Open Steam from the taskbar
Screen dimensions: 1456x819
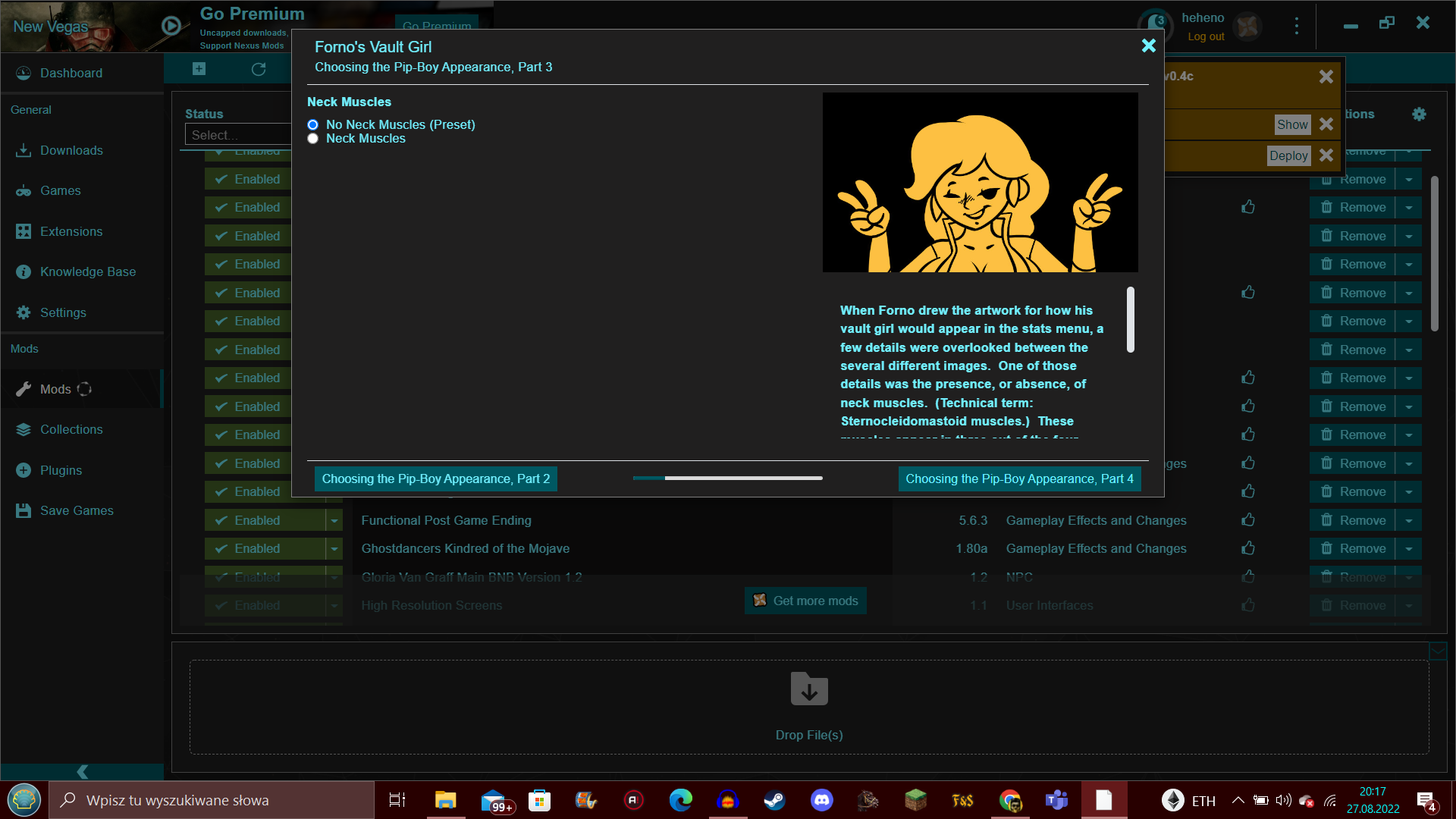click(774, 800)
